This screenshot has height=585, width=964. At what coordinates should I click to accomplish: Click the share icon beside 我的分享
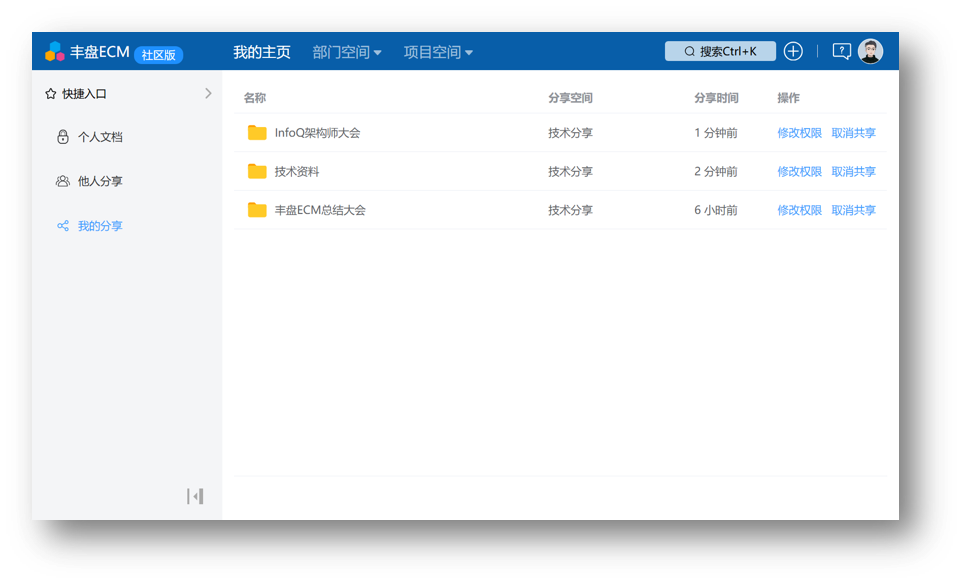tap(63, 226)
